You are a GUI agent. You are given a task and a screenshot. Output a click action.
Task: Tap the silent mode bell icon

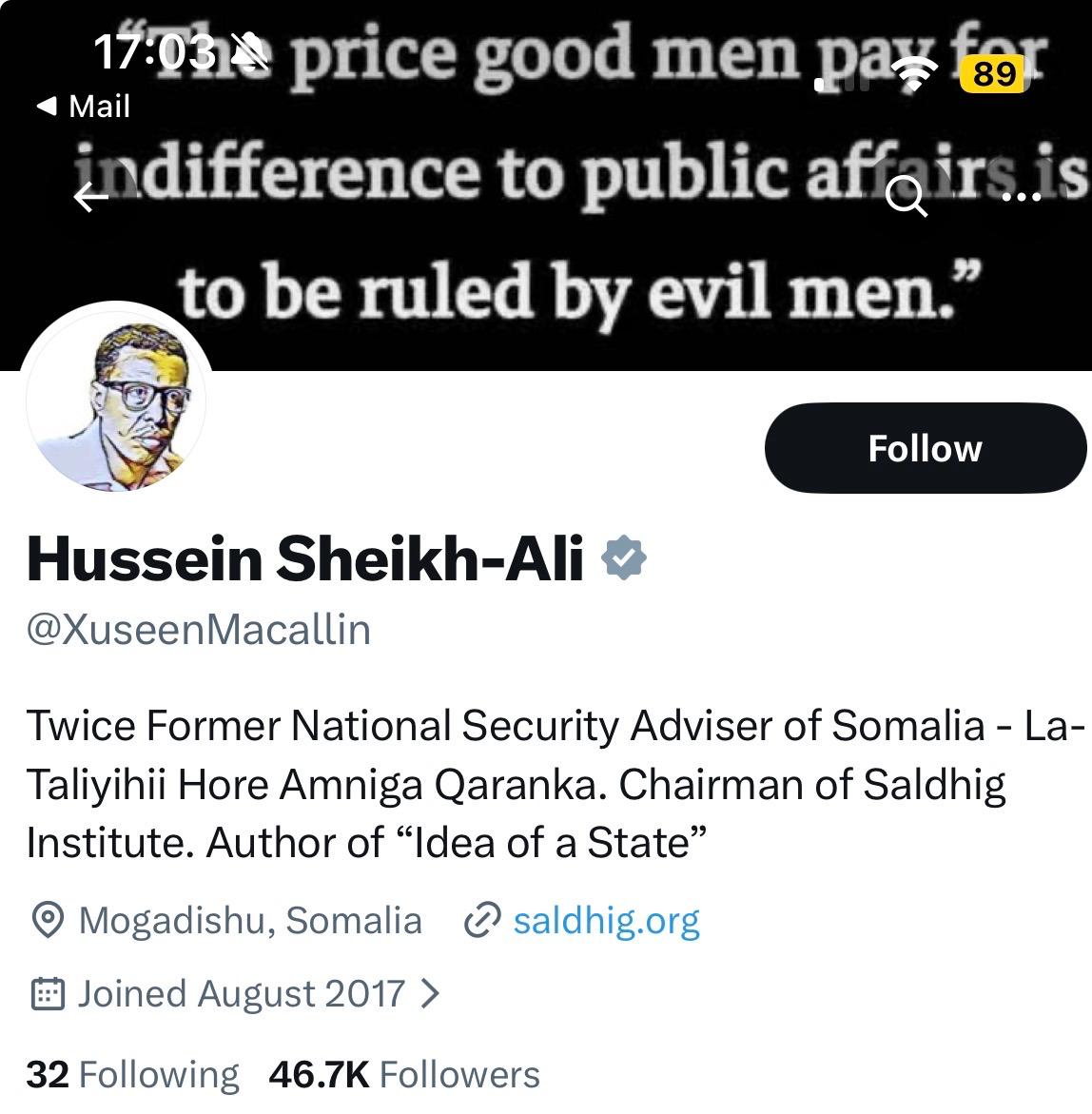click(x=250, y=49)
